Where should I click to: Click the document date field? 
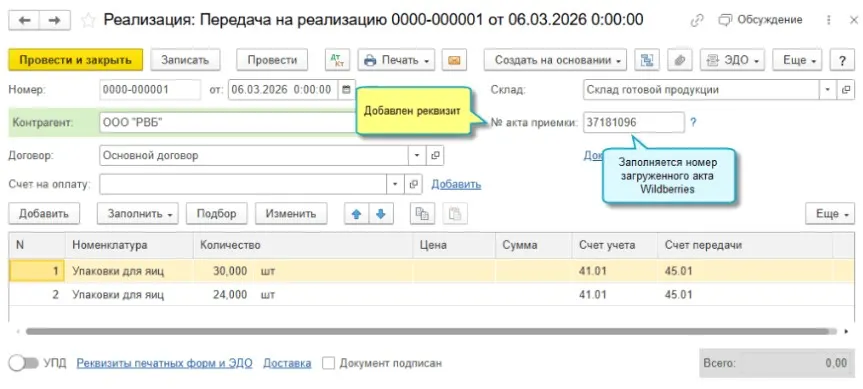coord(283,90)
